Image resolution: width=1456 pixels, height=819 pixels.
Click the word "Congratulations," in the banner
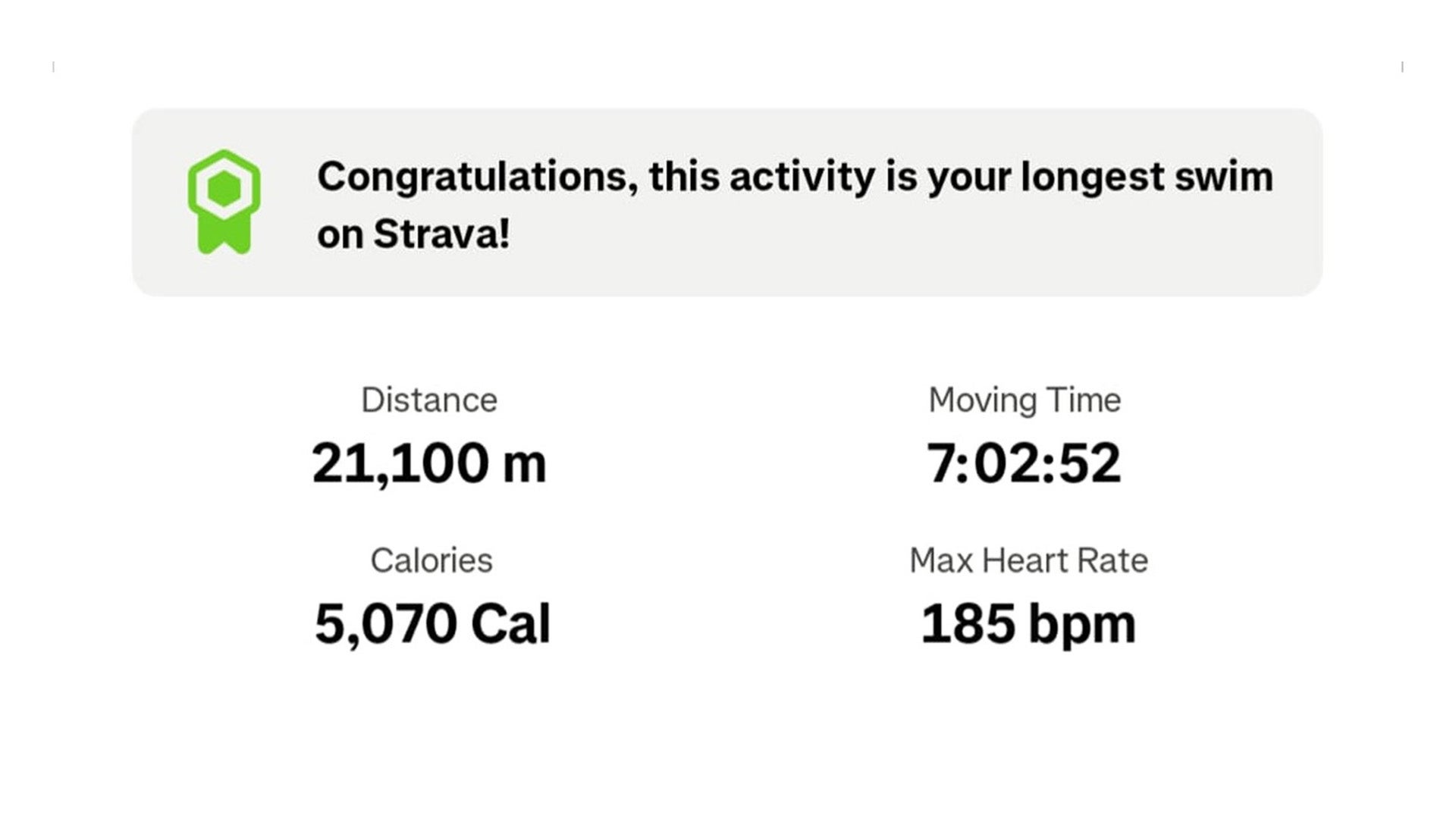[478, 177]
